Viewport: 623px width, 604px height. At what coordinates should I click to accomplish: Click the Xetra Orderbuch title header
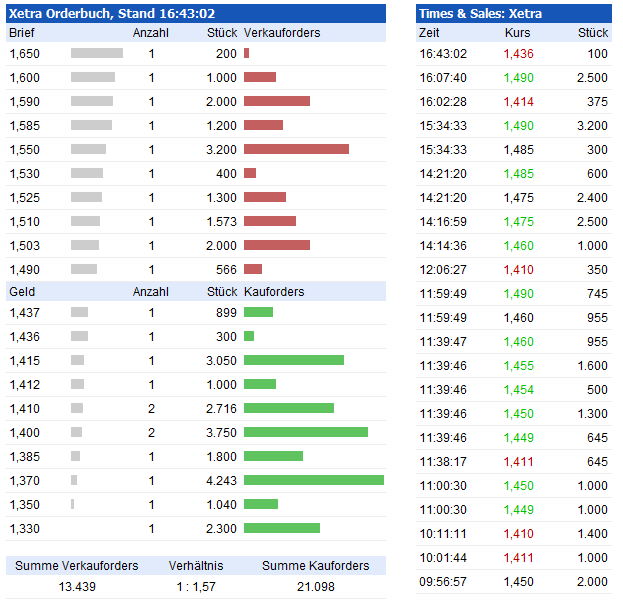[x=112, y=13]
